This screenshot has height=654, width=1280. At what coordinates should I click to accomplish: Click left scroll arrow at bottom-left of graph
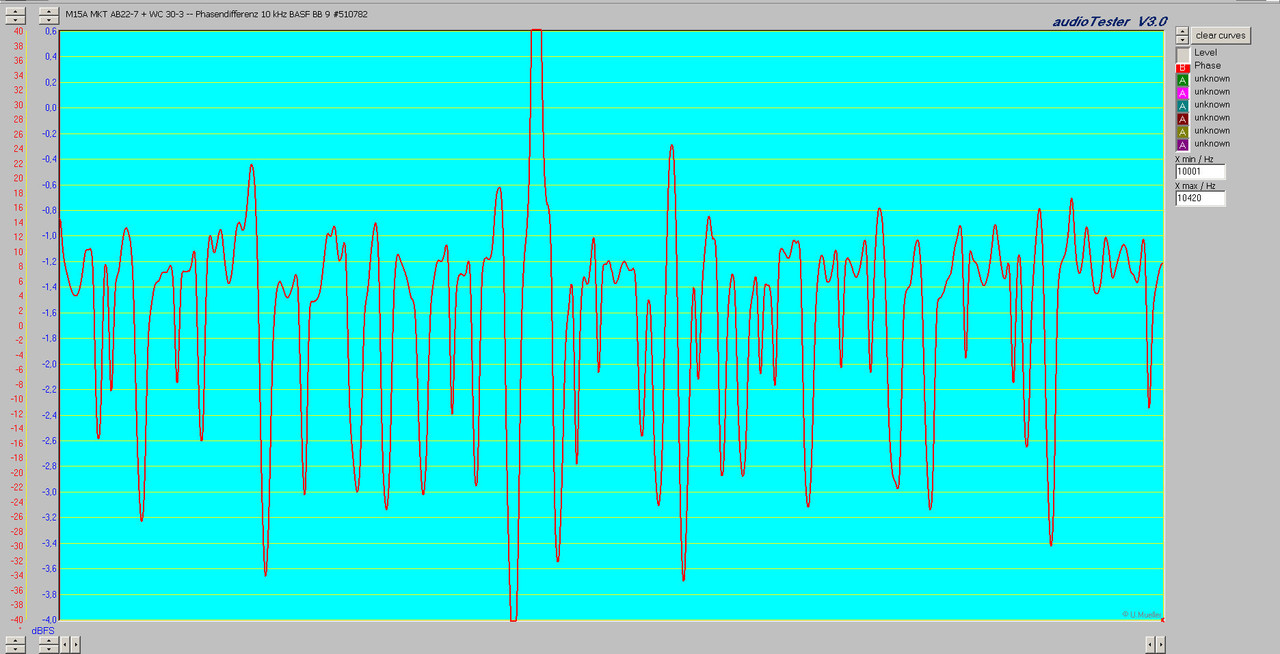pyautogui.click(x=65, y=645)
